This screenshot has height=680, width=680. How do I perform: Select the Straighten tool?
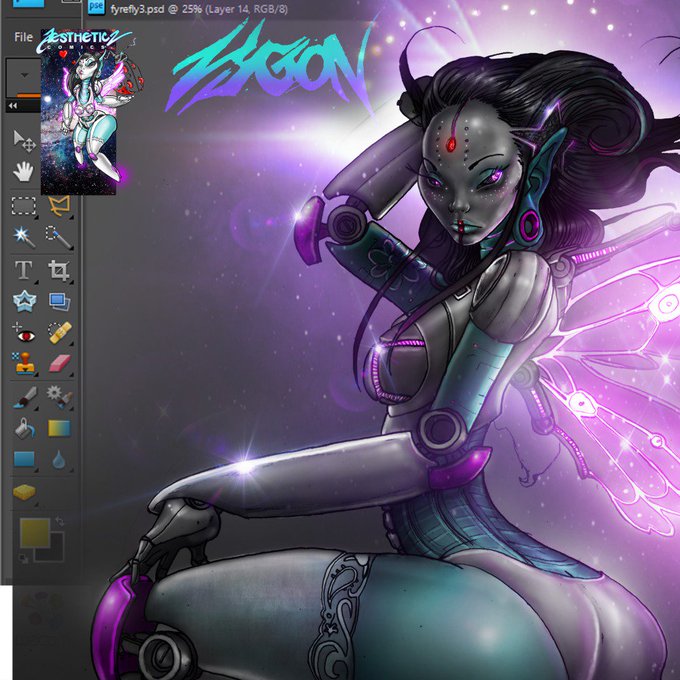59,301
